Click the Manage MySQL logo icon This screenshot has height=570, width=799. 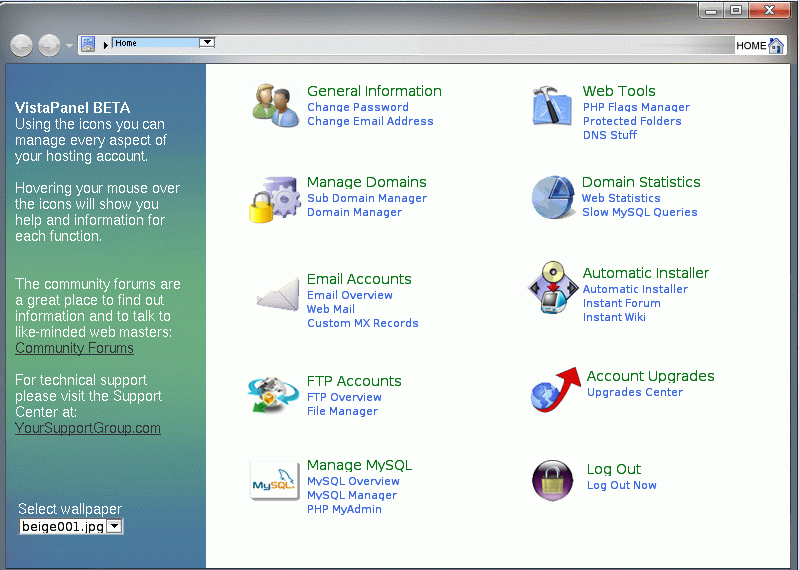click(x=275, y=481)
